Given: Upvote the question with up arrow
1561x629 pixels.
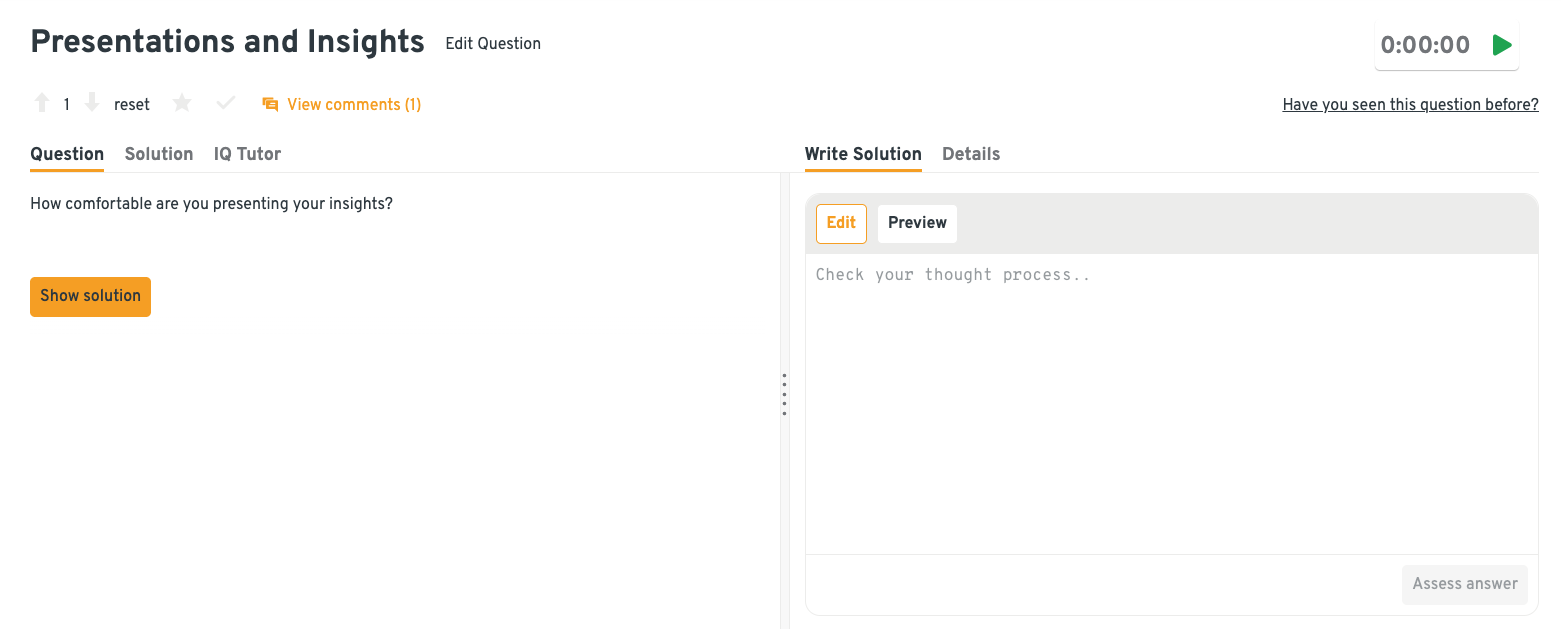Looking at the screenshot, I should point(42,103).
